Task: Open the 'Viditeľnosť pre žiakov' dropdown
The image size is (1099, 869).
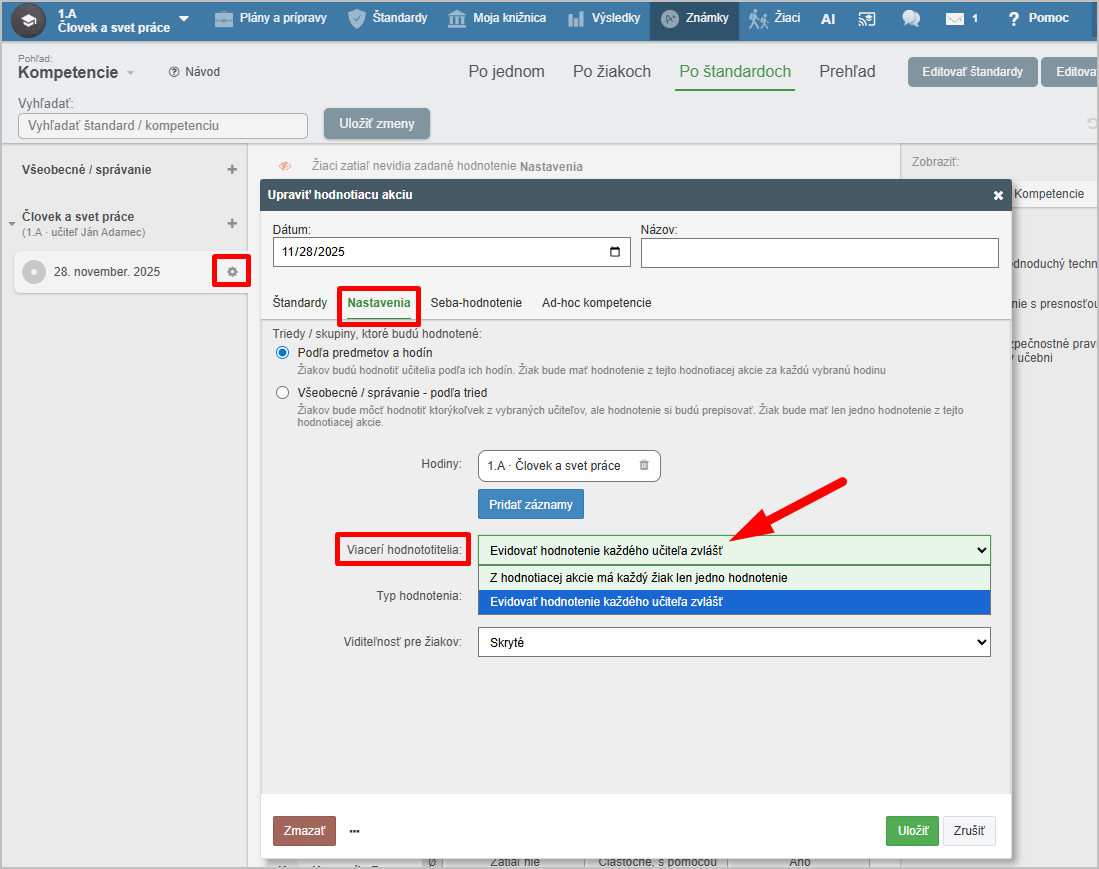Action: [734, 642]
